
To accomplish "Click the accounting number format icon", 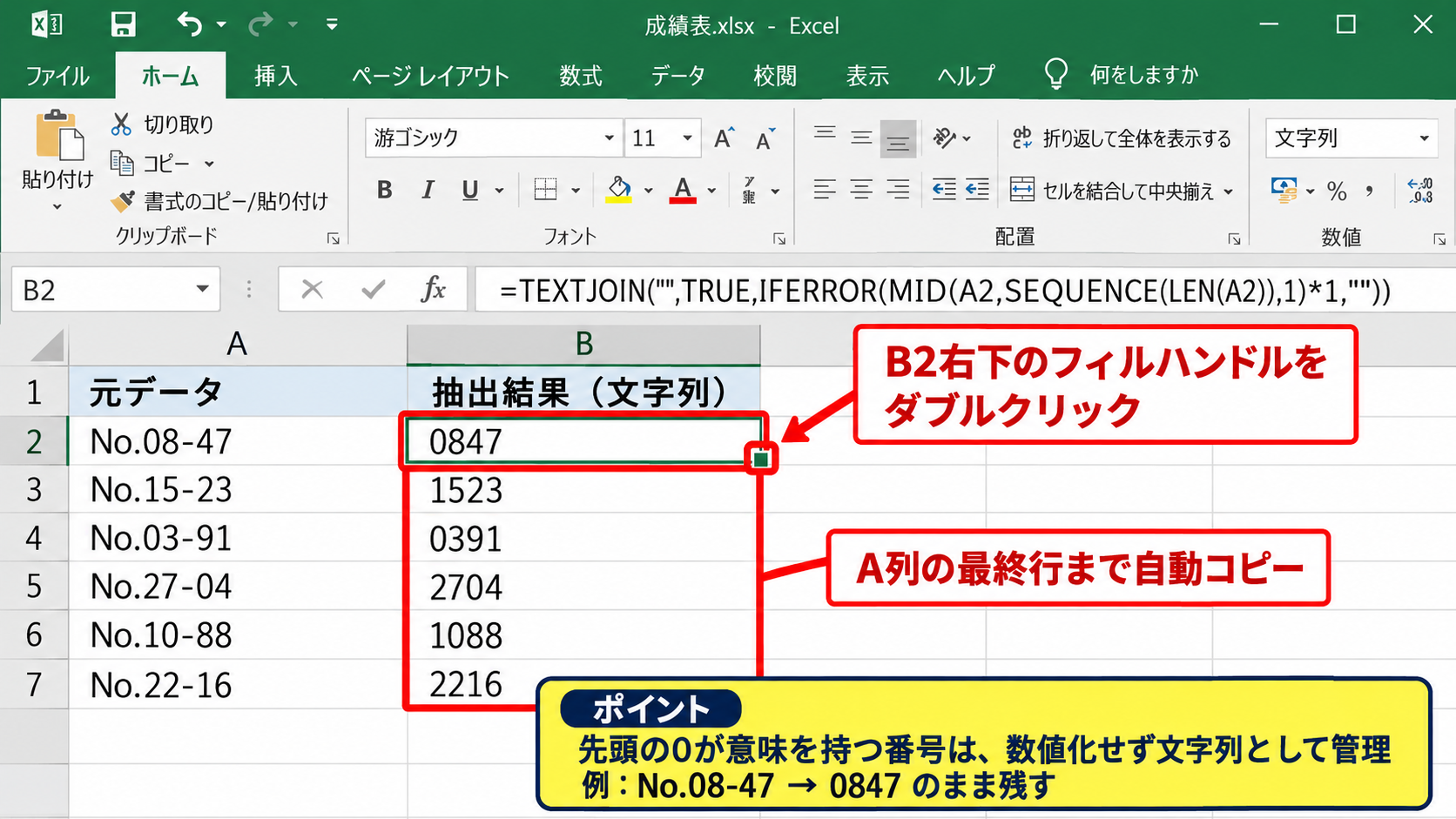I will pos(1284,190).
